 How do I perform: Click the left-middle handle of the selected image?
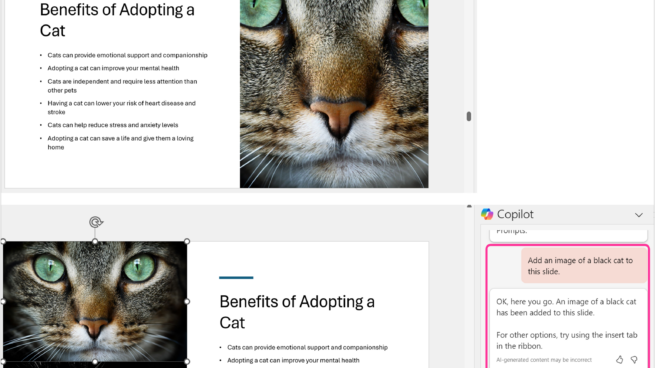click(x=3, y=302)
